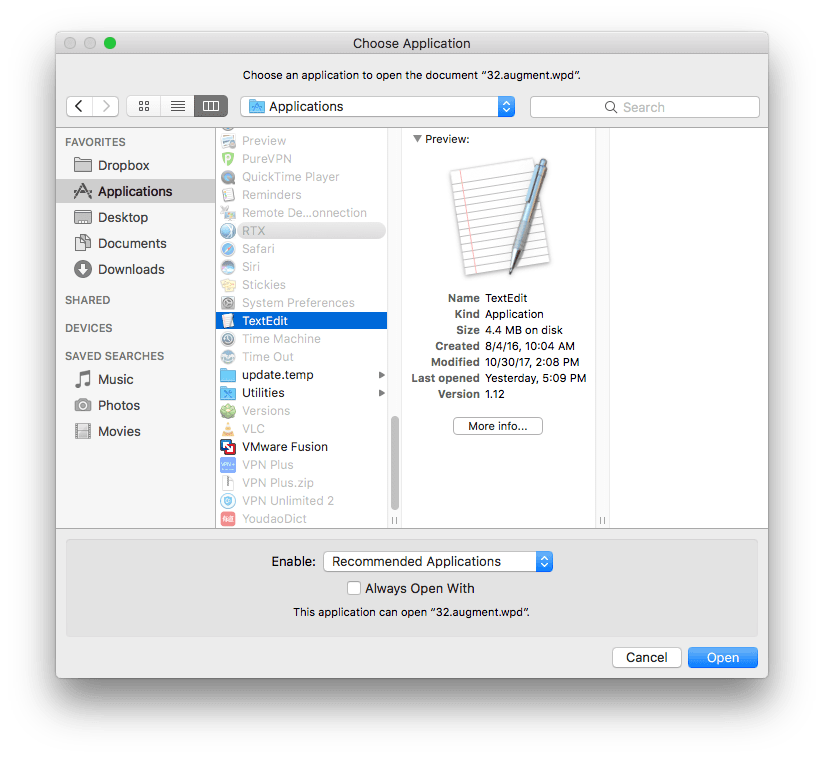Image resolution: width=824 pixels, height=758 pixels.
Task: Select the RTX row
Action: click(x=302, y=231)
